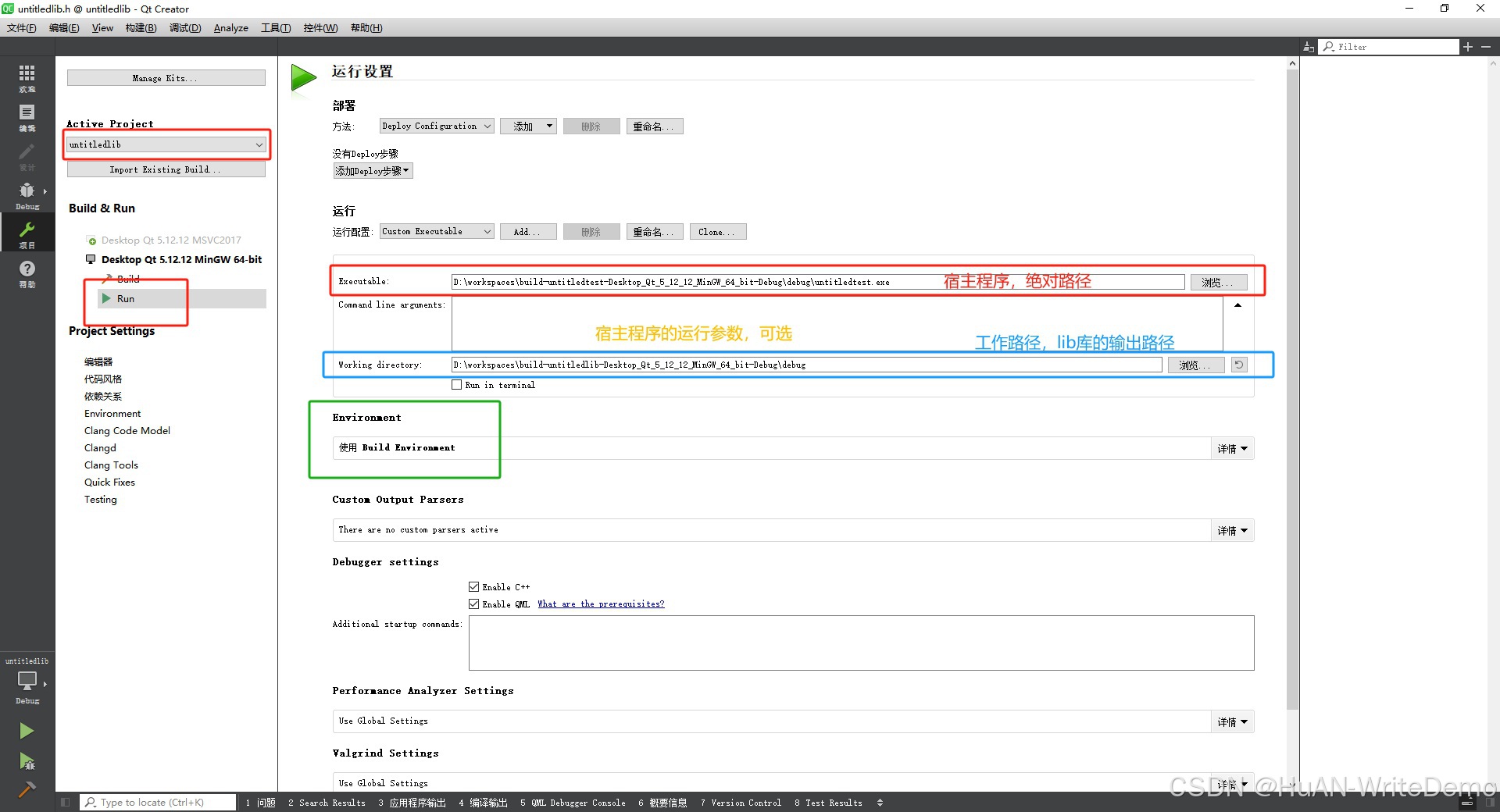Screen dimensions: 1500x812
Task: Open the Analyze menu
Action: click(231, 28)
